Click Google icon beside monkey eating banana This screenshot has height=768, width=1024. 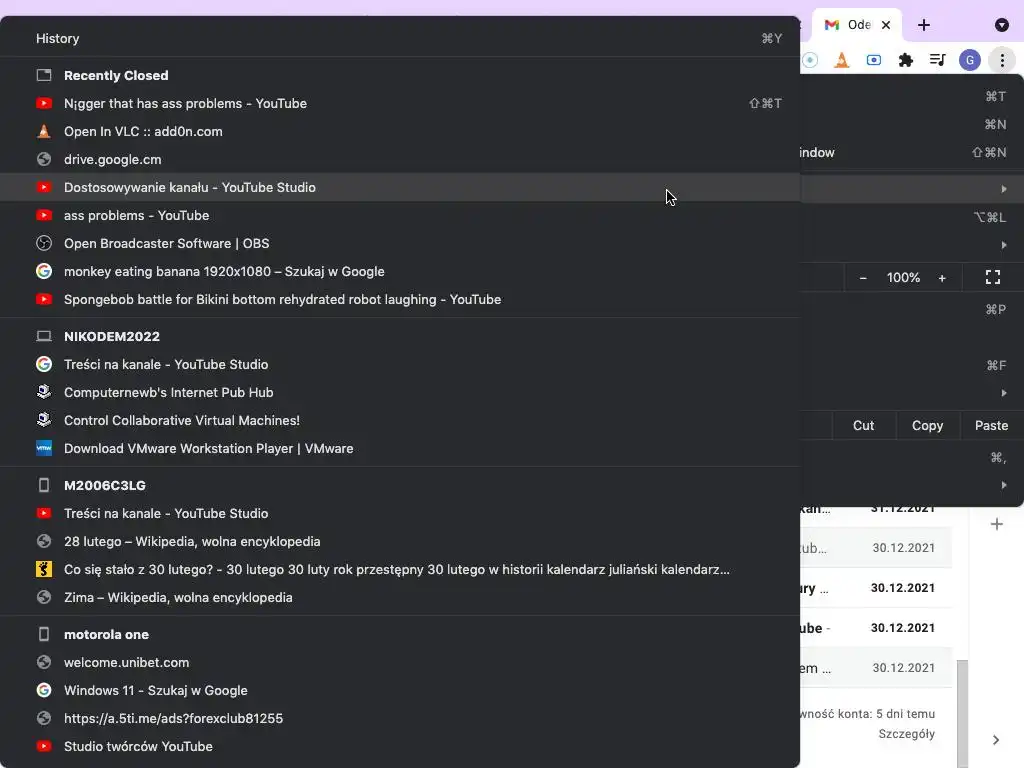[44, 272]
